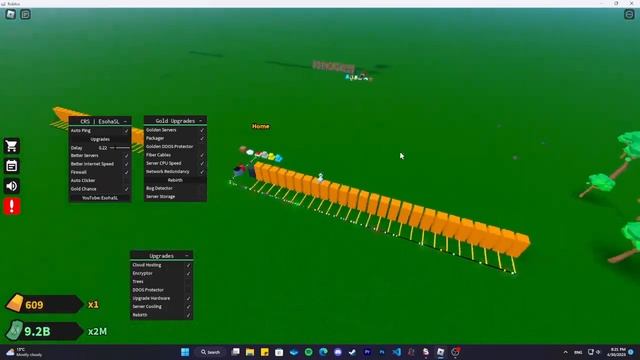Open the weather widget on taskbar

coord(24,352)
